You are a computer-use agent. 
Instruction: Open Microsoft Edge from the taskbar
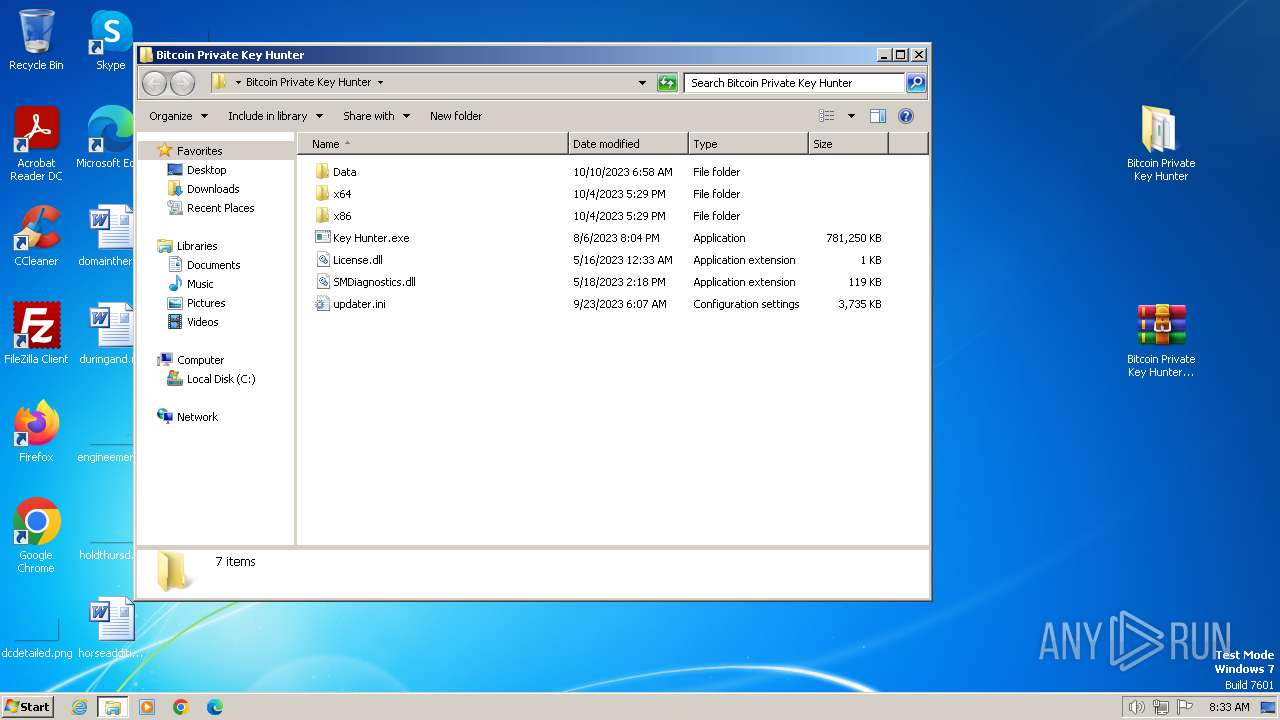pos(214,707)
